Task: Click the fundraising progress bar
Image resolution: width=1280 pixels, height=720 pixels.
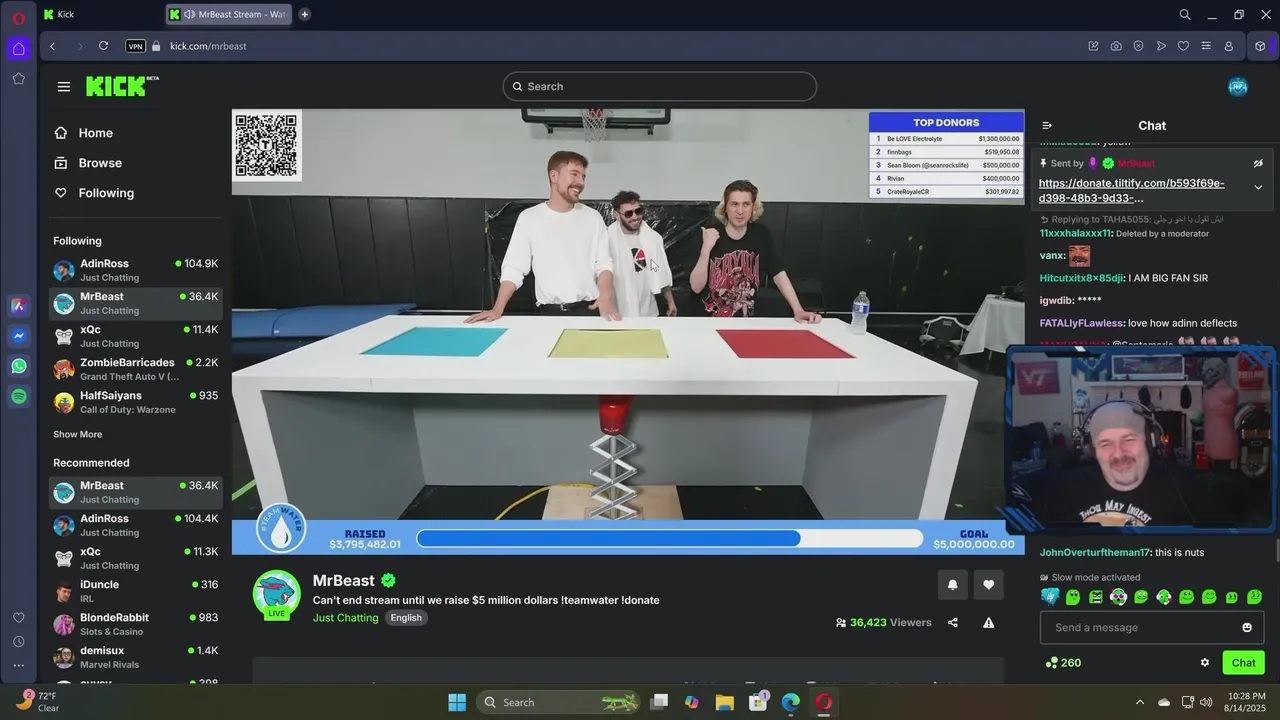Action: [x=669, y=538]
